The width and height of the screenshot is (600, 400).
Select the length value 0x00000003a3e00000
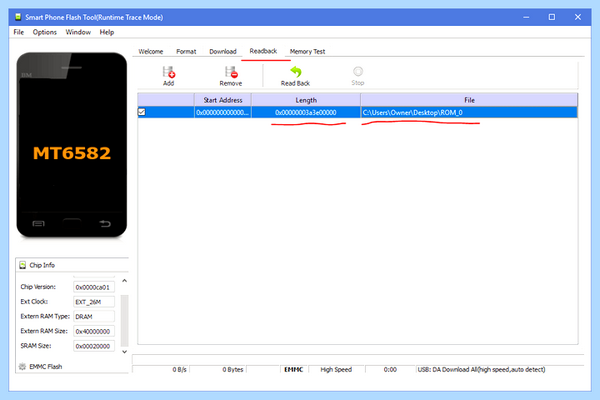click(x=306, y=112)
